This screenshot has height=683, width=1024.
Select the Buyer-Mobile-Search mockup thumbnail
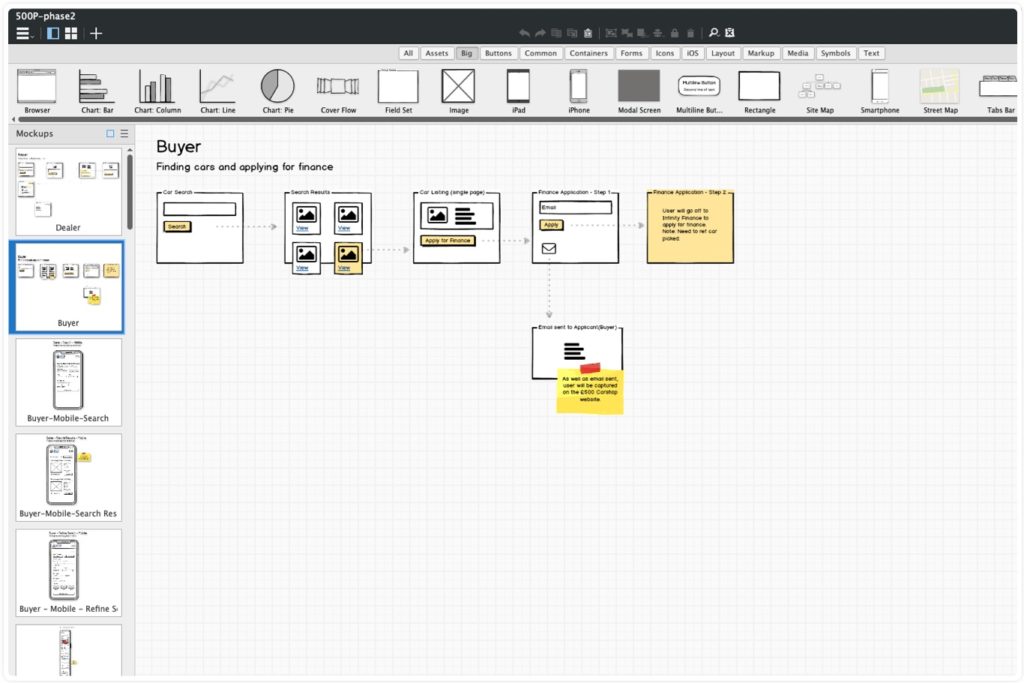67,380
